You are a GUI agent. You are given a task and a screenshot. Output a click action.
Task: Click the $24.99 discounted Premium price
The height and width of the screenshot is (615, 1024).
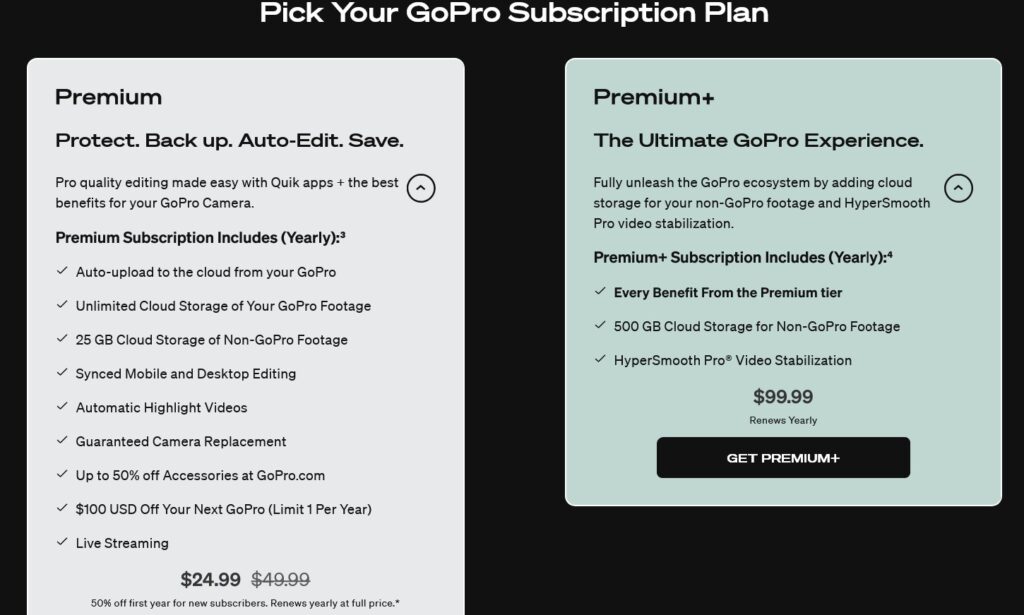[210, 579]
